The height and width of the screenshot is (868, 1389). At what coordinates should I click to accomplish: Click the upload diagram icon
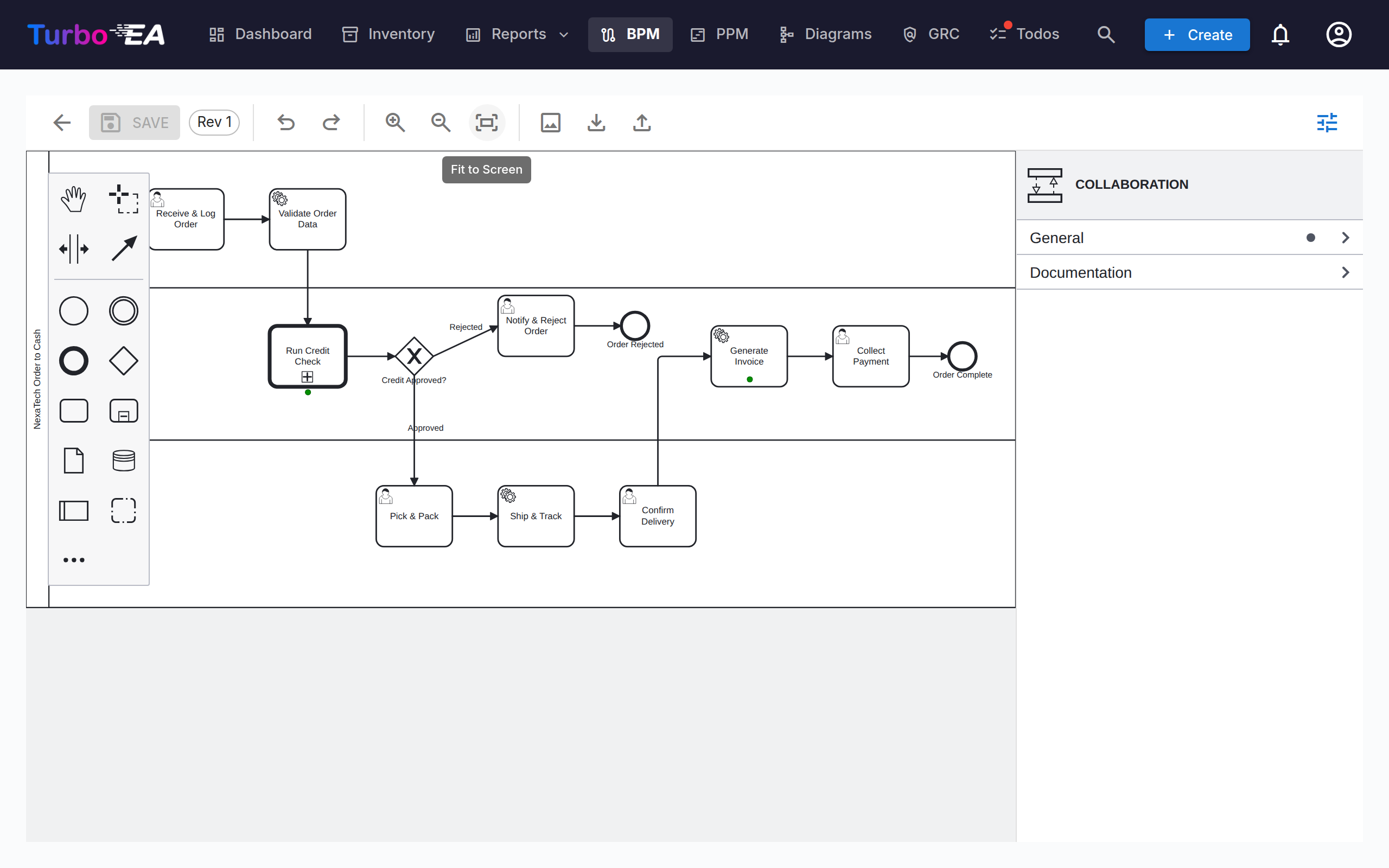point(642,122)
